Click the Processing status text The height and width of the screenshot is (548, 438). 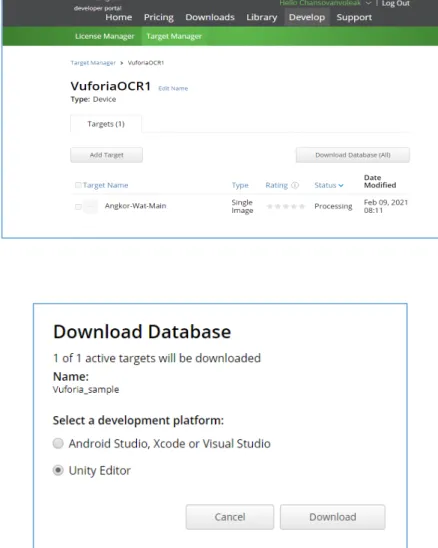333,206
